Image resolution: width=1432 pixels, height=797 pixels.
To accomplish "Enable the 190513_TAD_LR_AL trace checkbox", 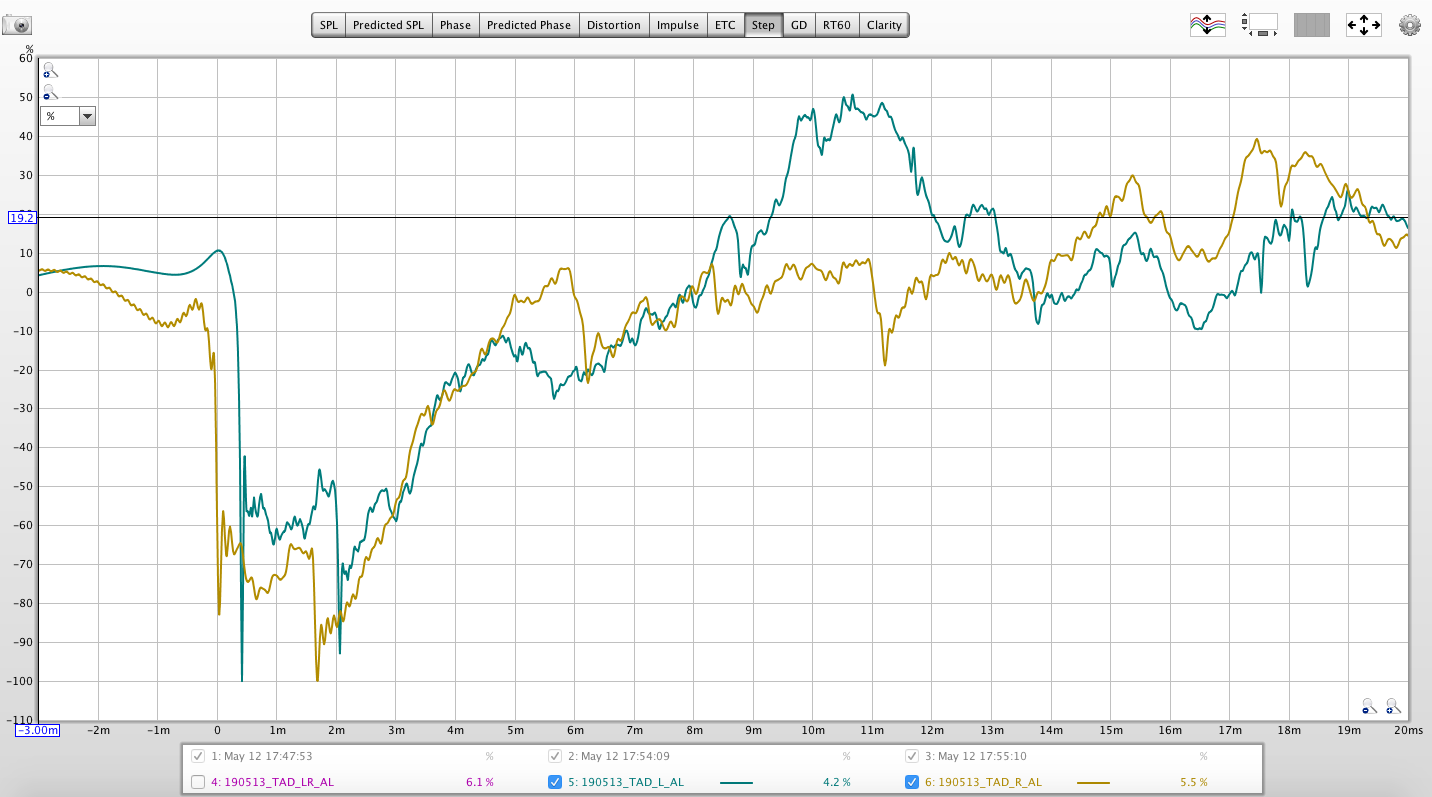I will pos(198,782).
